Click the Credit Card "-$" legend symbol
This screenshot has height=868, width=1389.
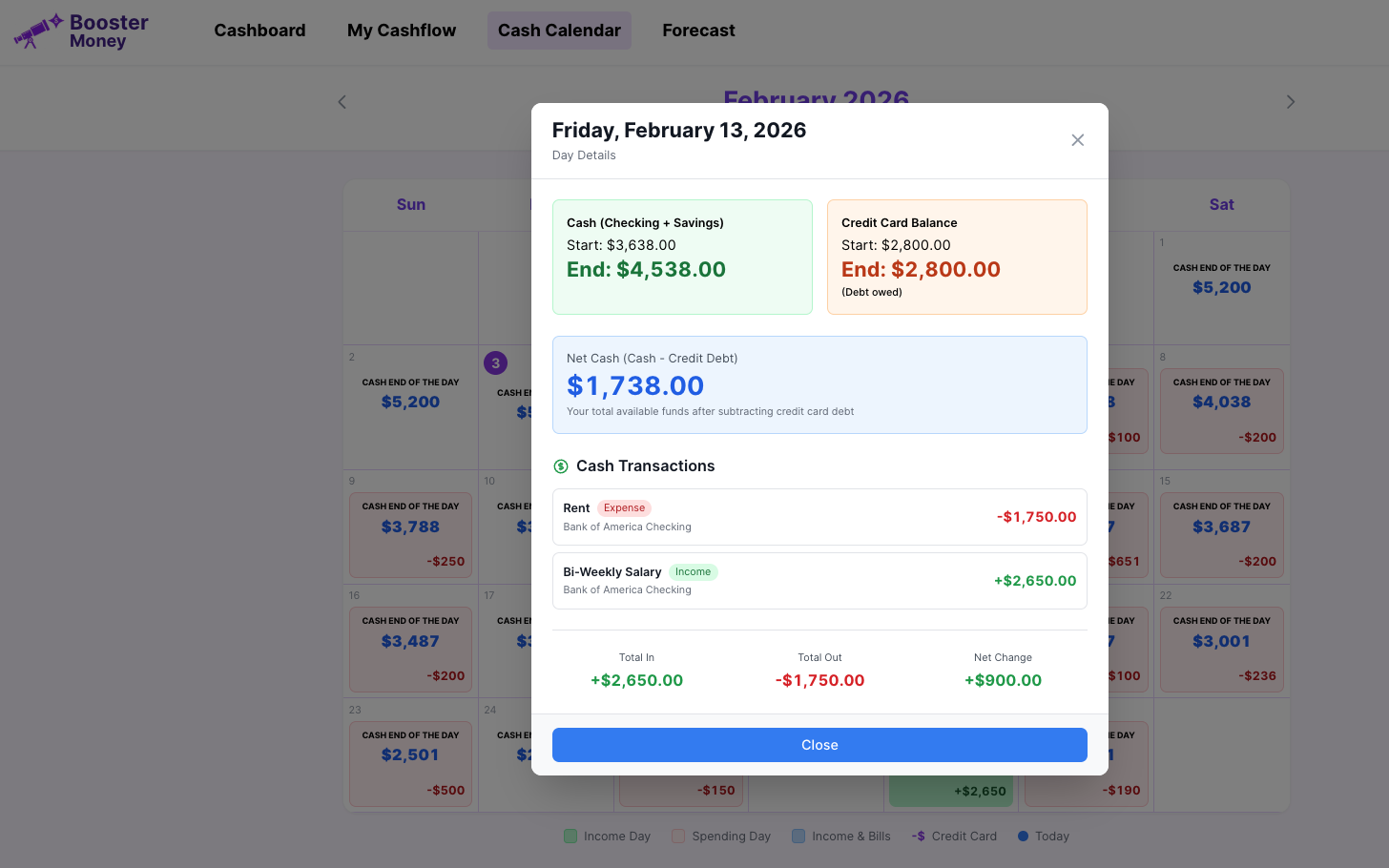point(919,836)
